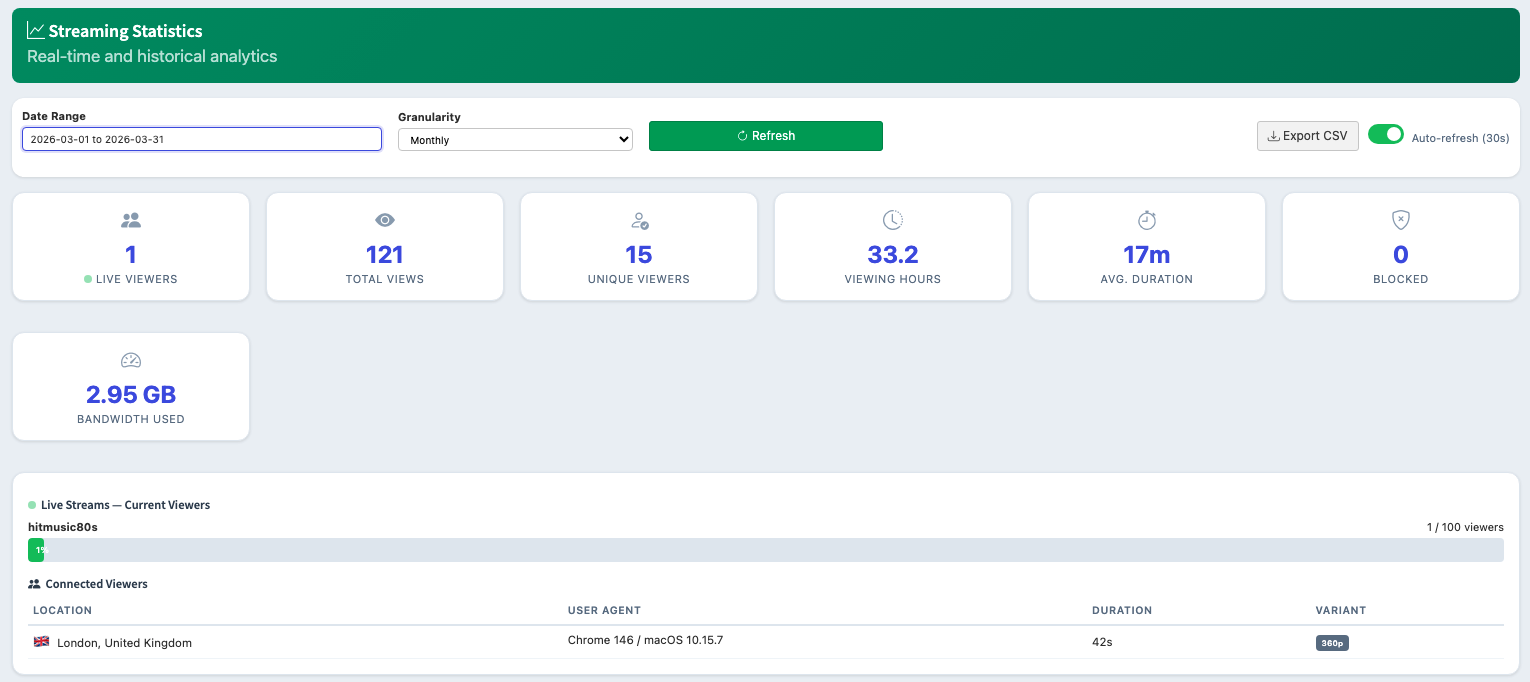Click the User Agent column header

click(x=604, y=610)
